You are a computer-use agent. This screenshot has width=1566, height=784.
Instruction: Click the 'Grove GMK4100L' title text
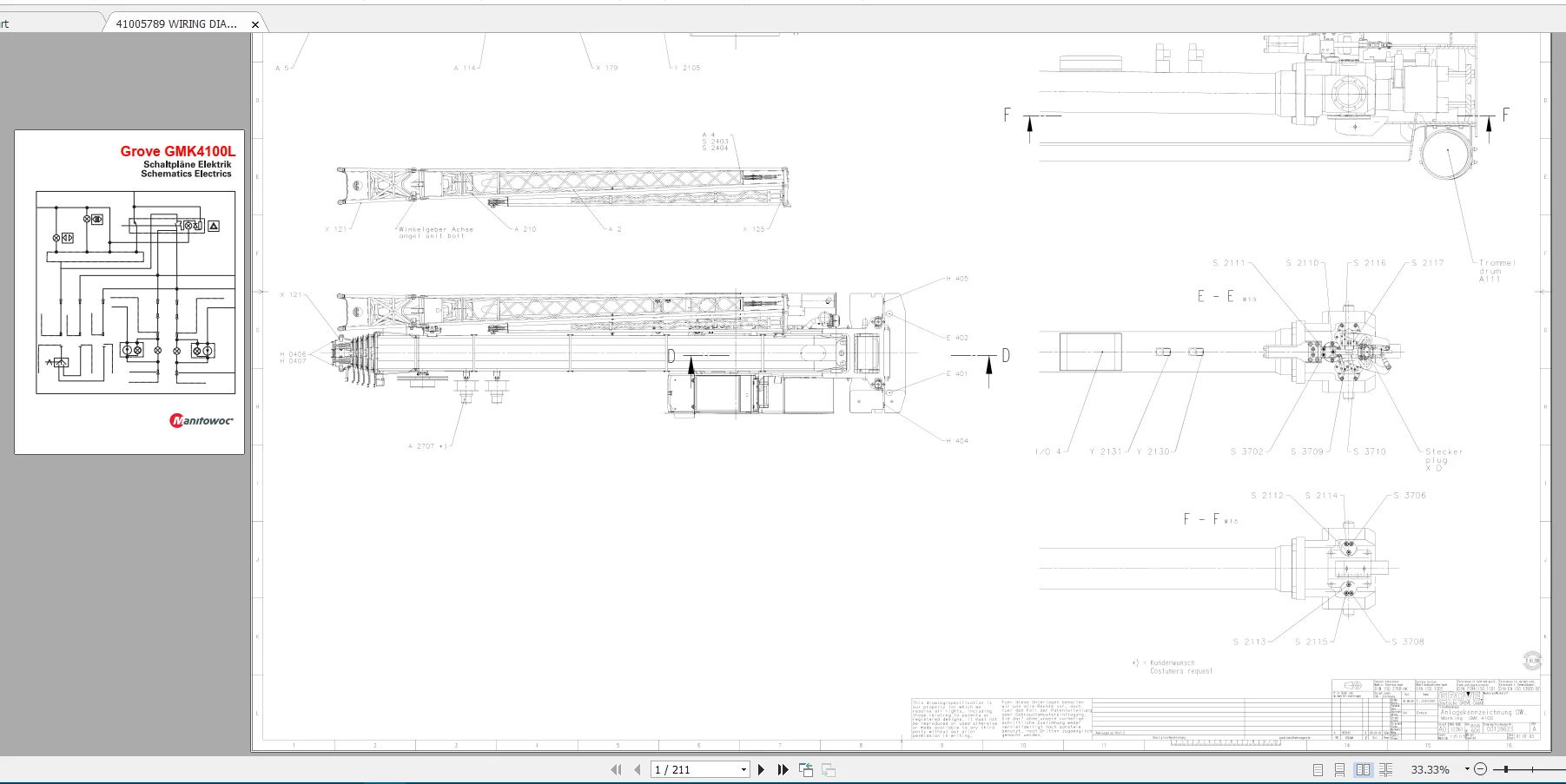(177, 151)
